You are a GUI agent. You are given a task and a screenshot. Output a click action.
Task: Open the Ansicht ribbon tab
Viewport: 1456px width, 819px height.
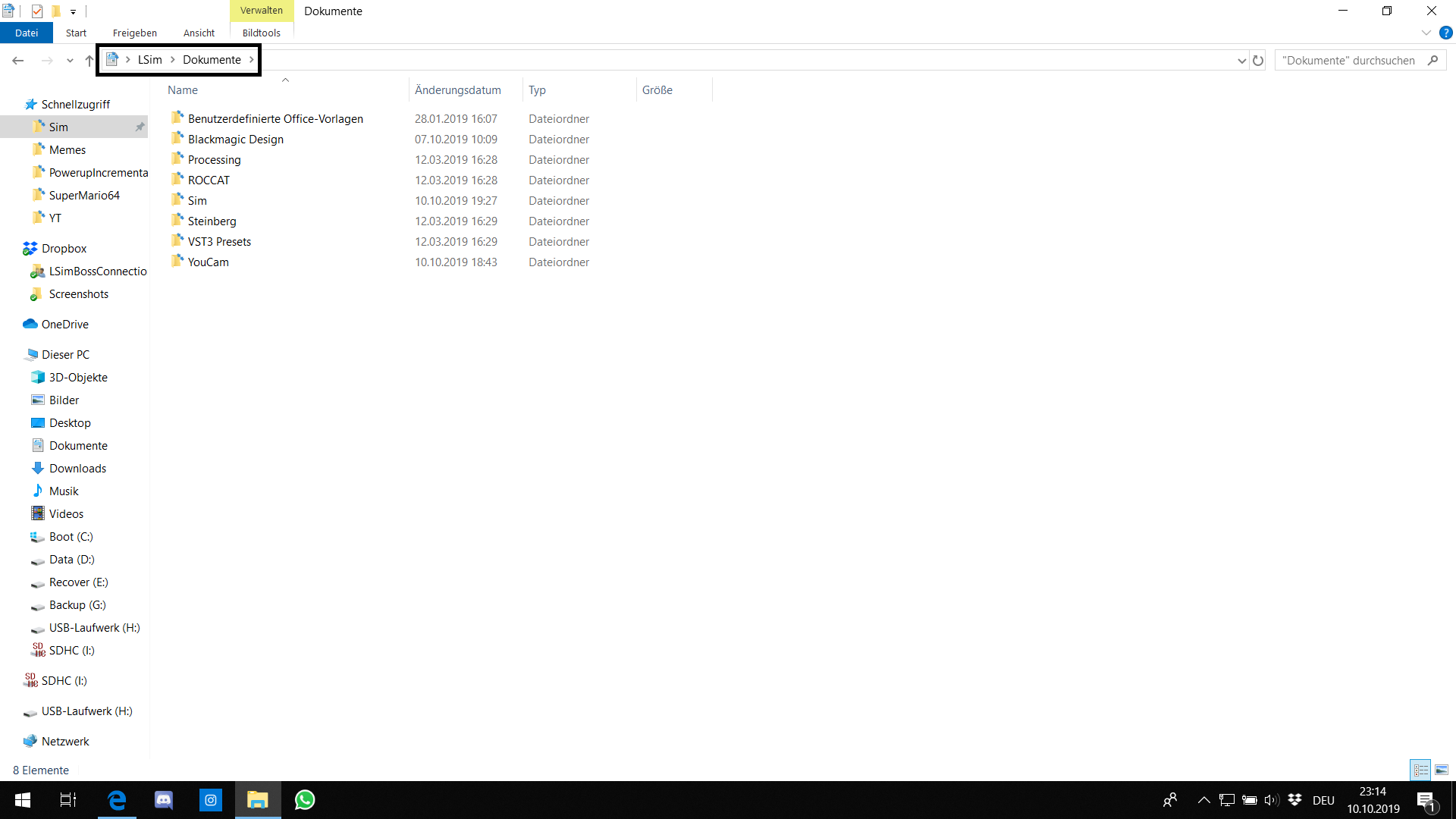(x=199, y=33)
